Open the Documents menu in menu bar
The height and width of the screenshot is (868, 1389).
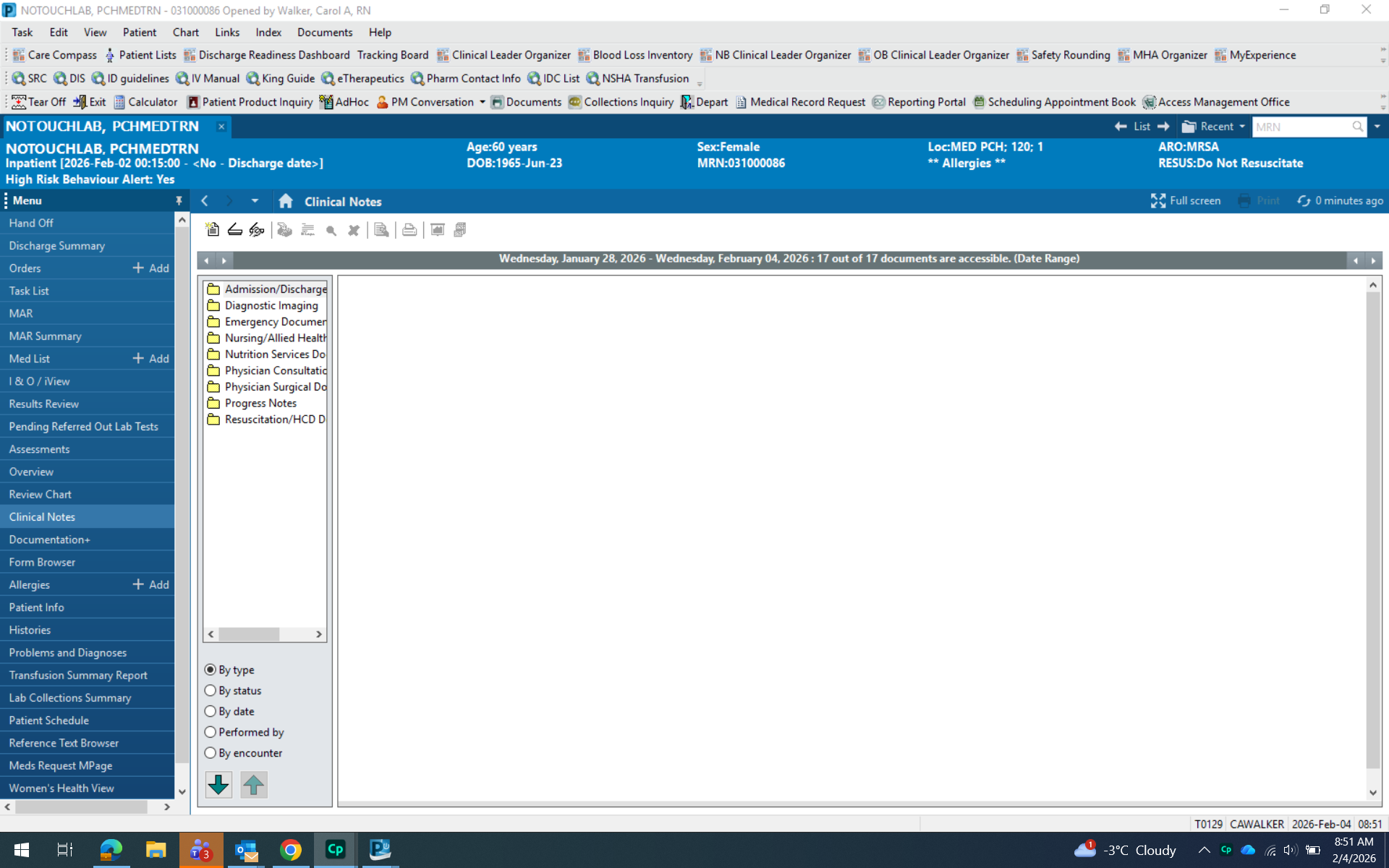[324, 33]
